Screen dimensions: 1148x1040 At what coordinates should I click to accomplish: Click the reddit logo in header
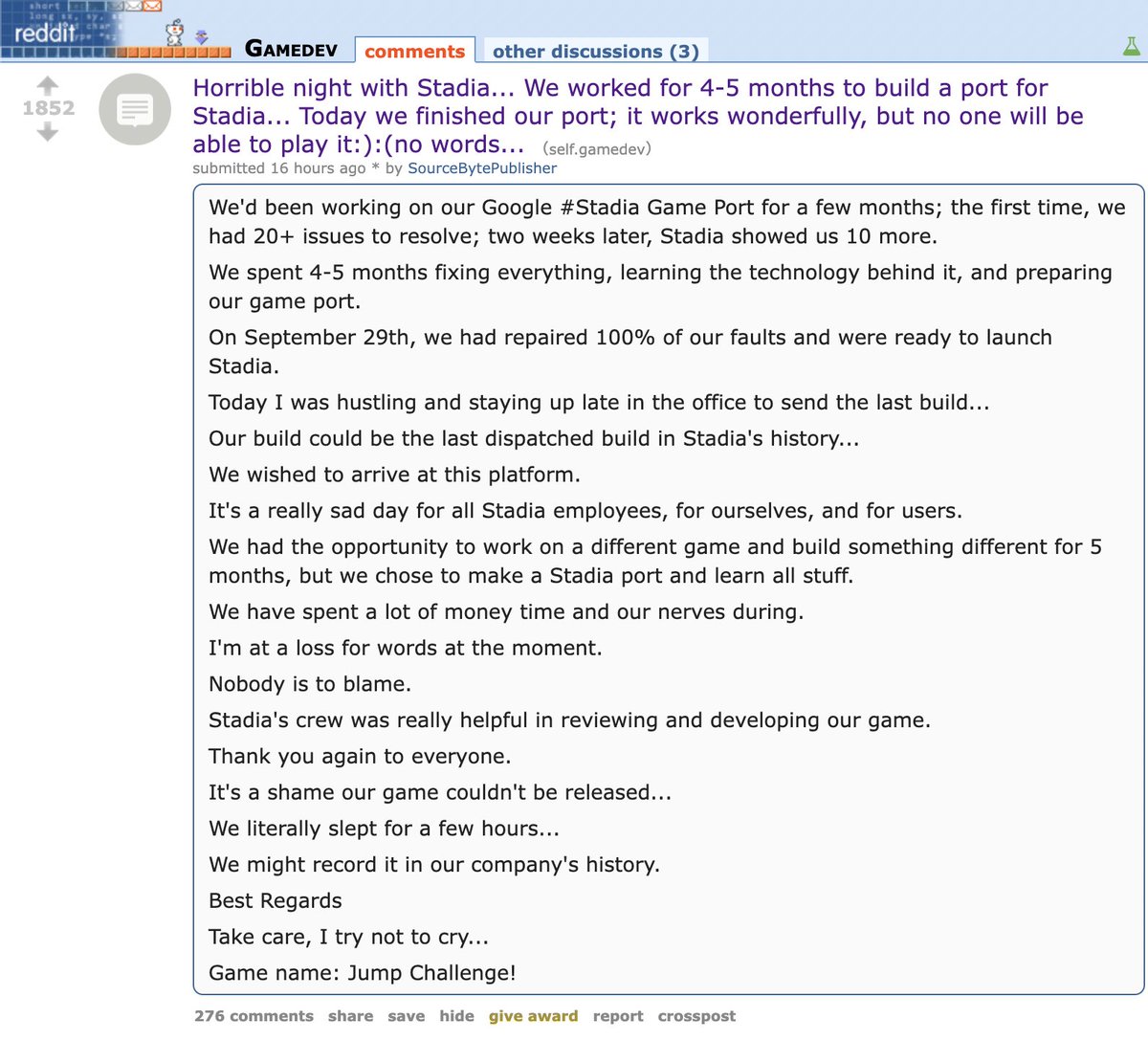coord(44,33)
